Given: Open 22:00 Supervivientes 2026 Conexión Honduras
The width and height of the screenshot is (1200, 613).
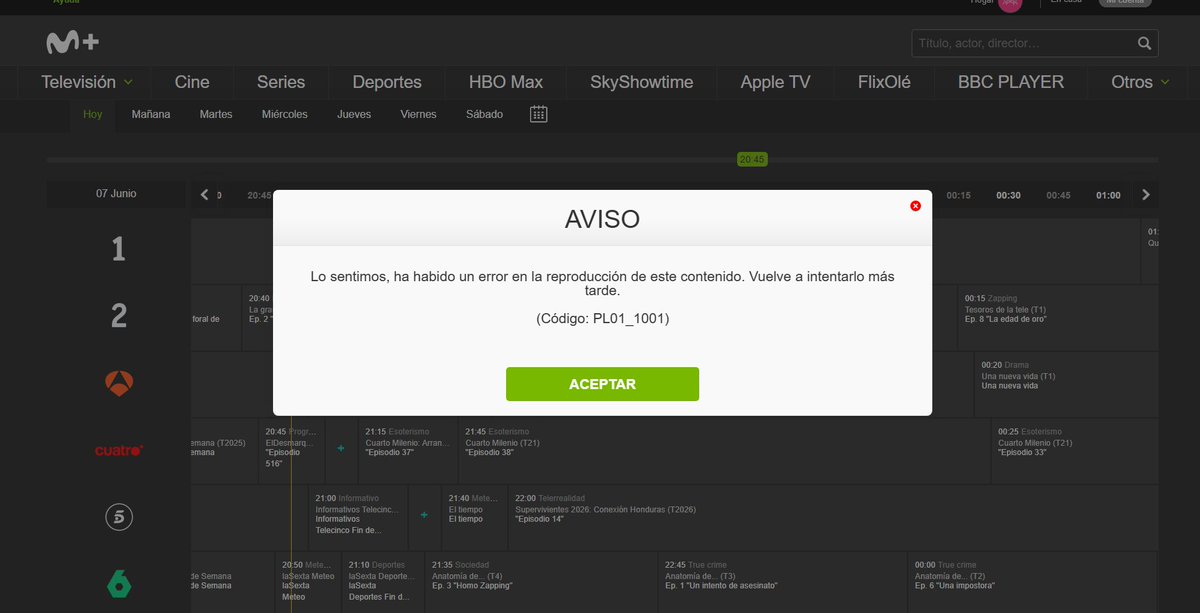Looking at the screenshot, I should [833, 517].
